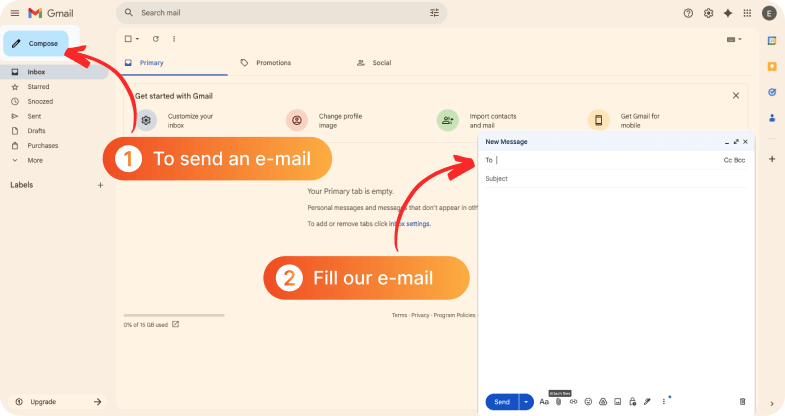Expand More in left sidebar

pos(34,160)
